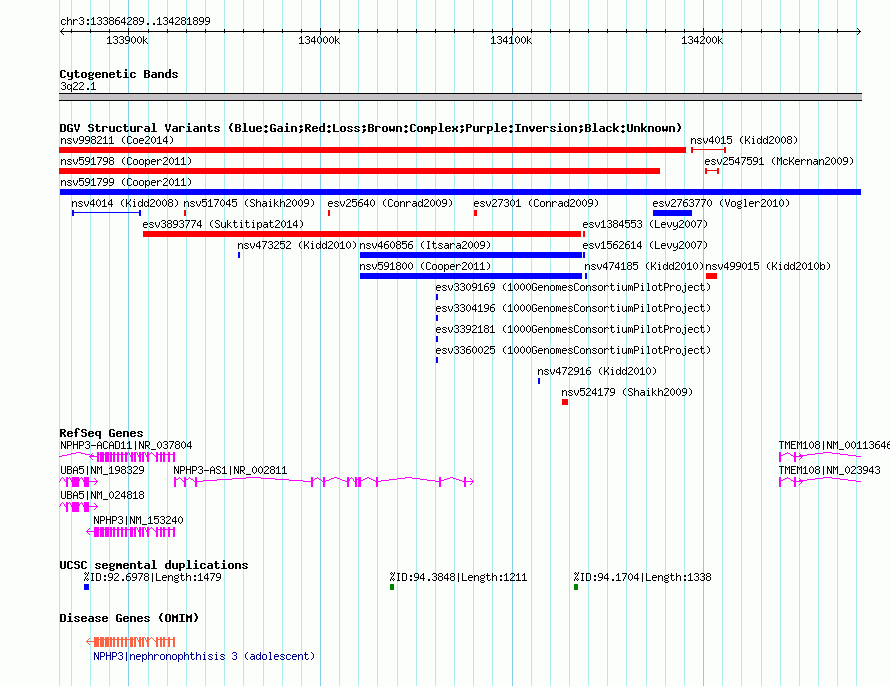Open variant label nsv474185 (Kidd2010)
890x686 pixels.
[644, 266]
